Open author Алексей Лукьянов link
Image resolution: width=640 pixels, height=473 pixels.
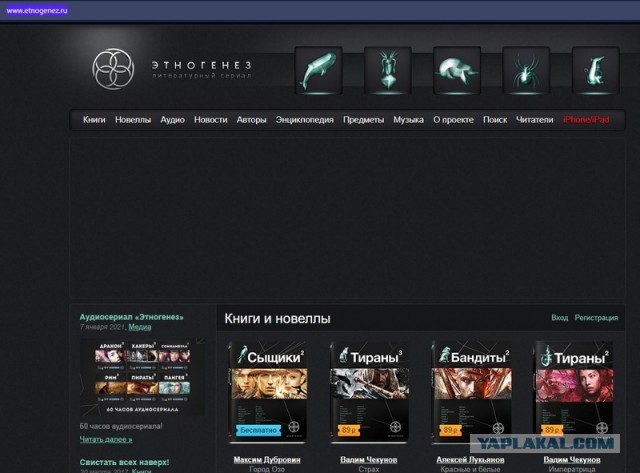tap(470, 460)
